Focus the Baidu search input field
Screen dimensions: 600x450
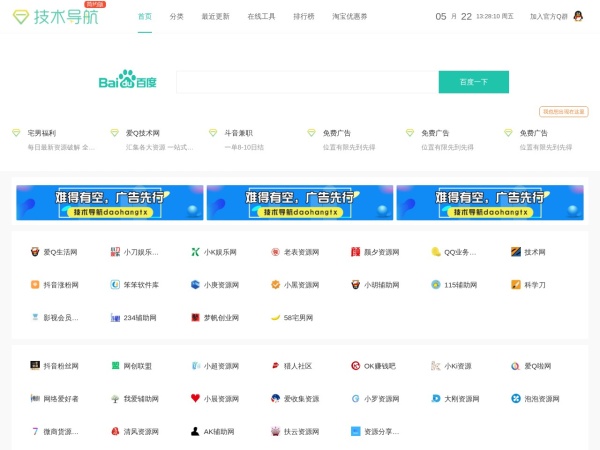click(x=307, y=82)
